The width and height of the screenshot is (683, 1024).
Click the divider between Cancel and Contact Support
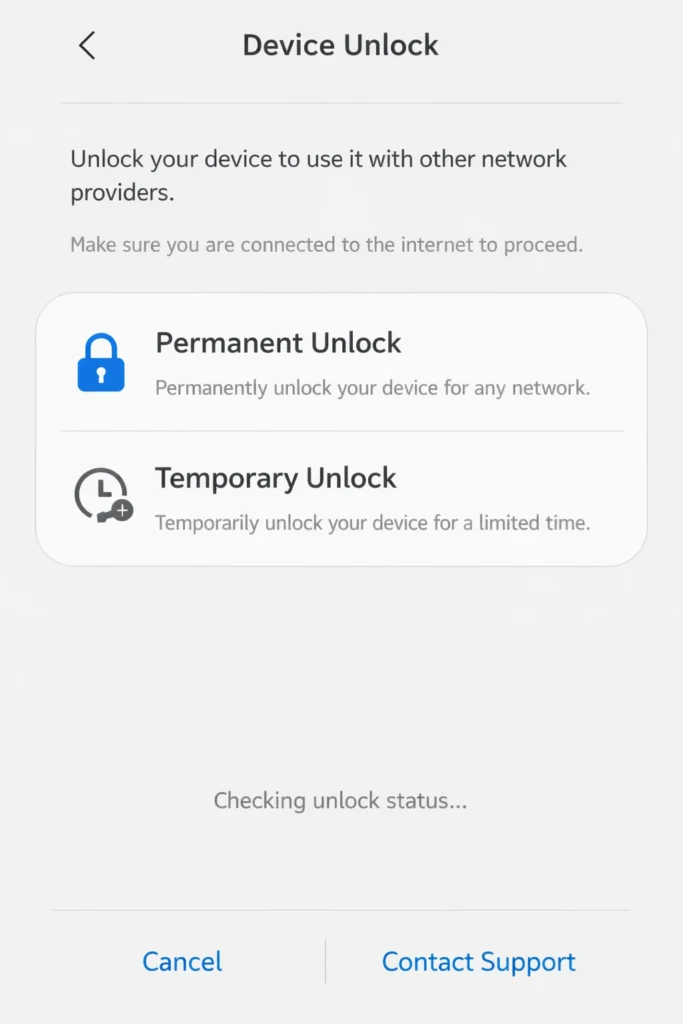tap(325, 961)
